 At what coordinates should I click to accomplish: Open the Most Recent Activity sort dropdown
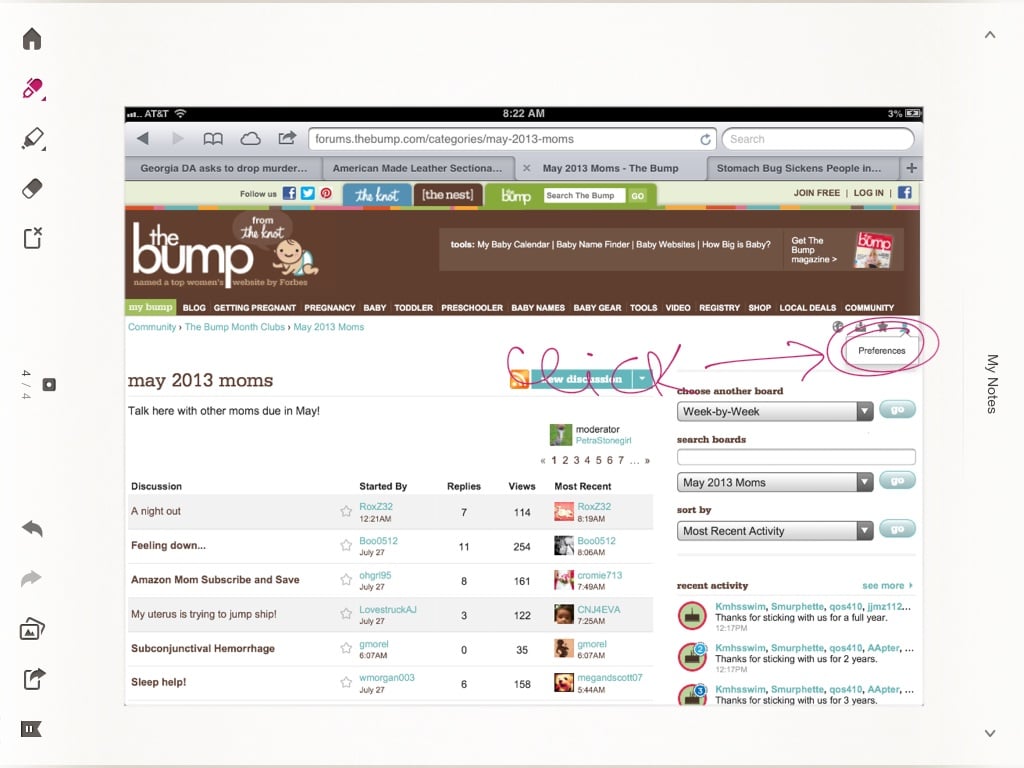coord(775,531)
